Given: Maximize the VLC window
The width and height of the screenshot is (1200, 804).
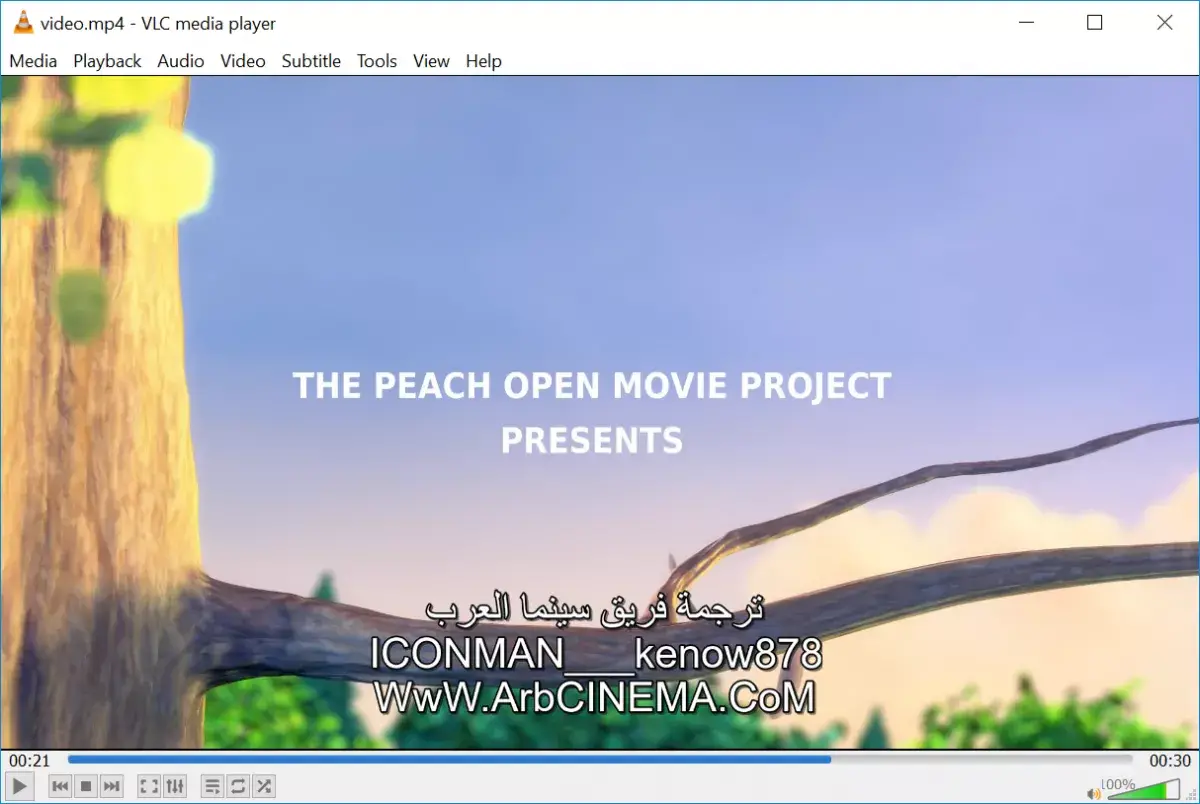Looking at the screenshot, I should (x=1095, y=22).
